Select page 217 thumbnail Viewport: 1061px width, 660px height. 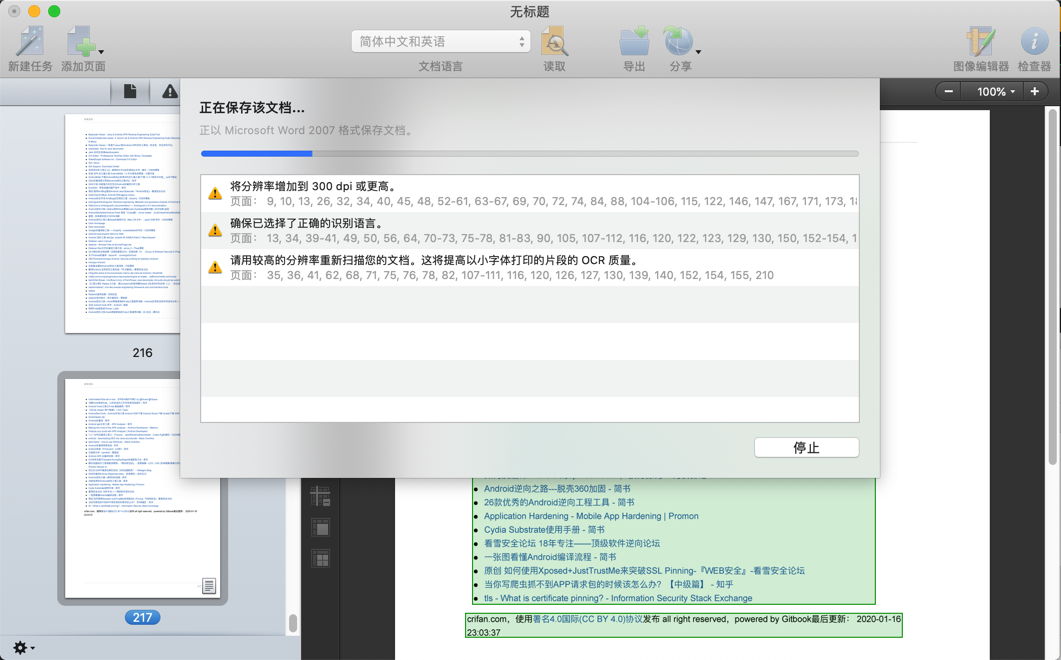[143, 487]
